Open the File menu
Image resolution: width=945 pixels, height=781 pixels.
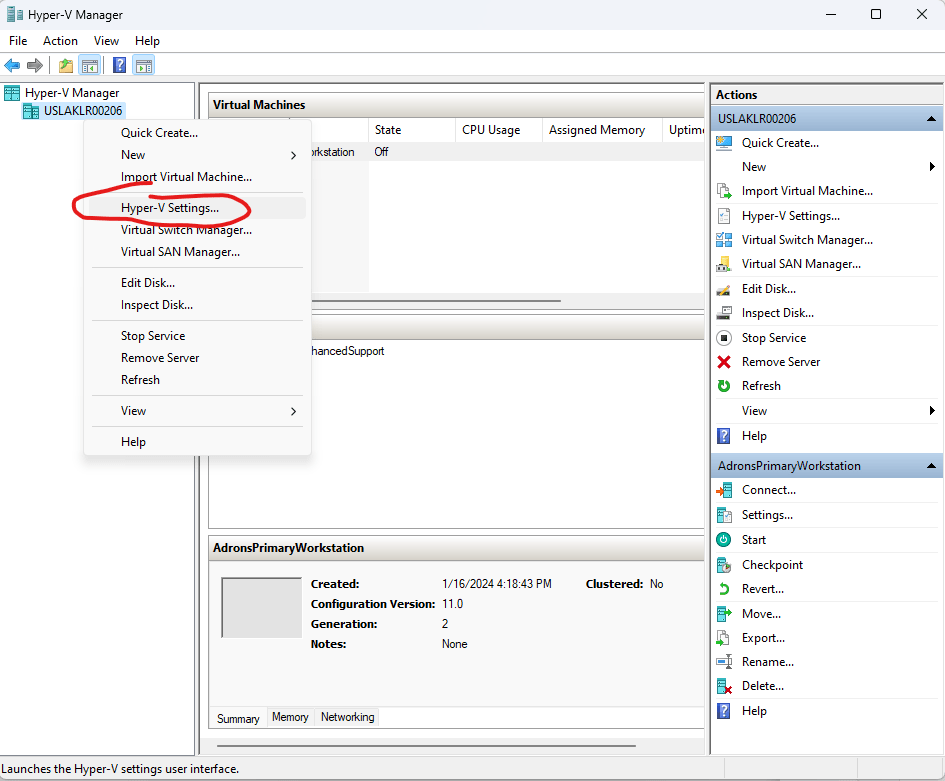click(18, 41)
